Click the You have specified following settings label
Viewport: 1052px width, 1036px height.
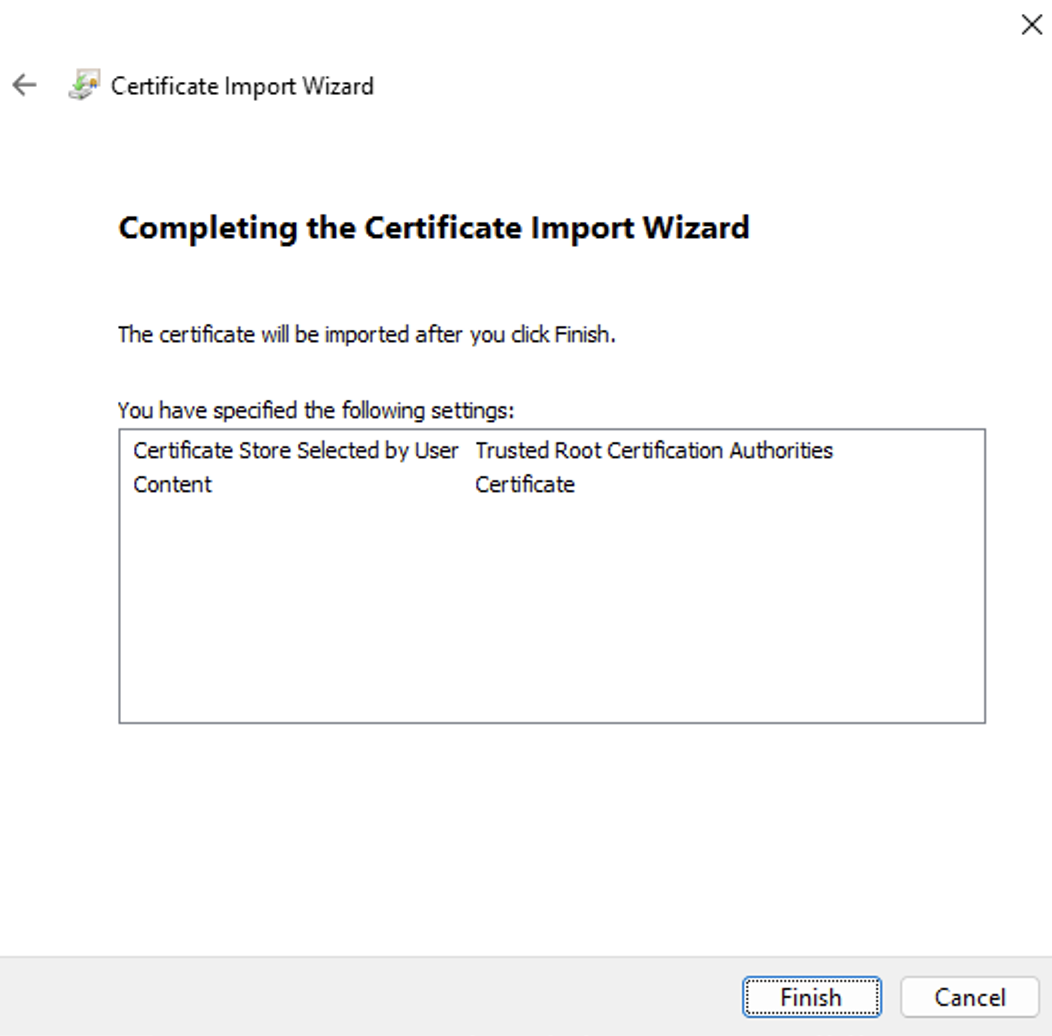316,410
